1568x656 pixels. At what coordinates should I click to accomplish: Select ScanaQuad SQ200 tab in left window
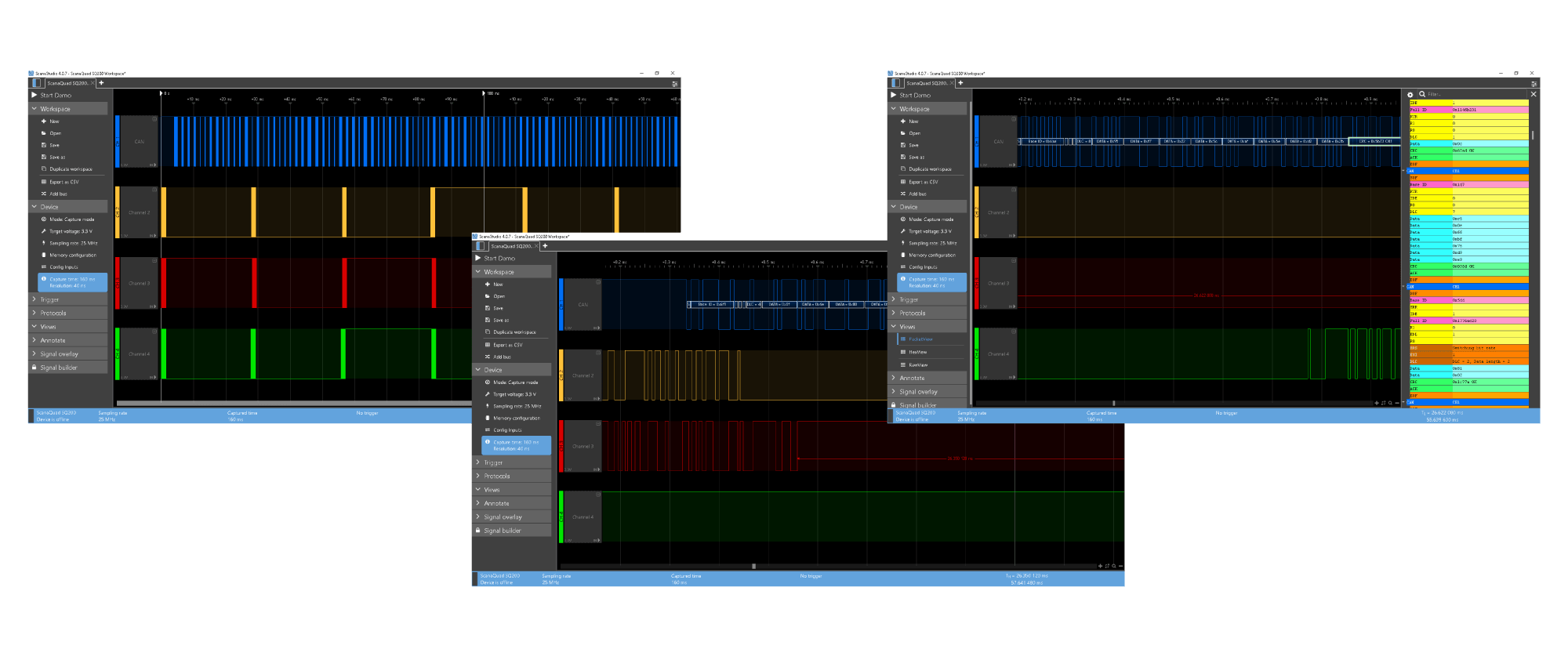tap(67, 83)
